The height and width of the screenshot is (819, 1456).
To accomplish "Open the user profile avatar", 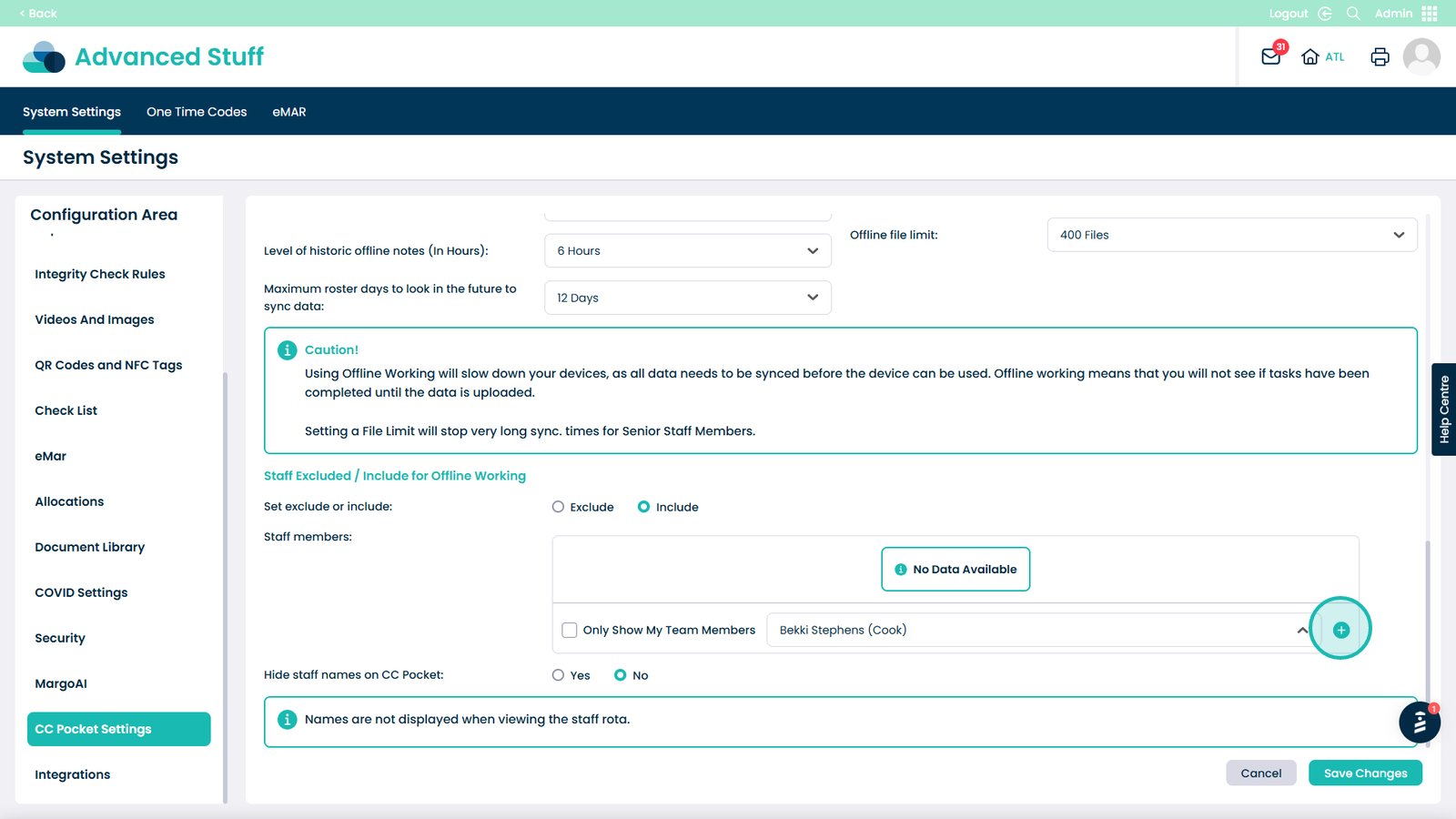I will (x=1421, y=56).
